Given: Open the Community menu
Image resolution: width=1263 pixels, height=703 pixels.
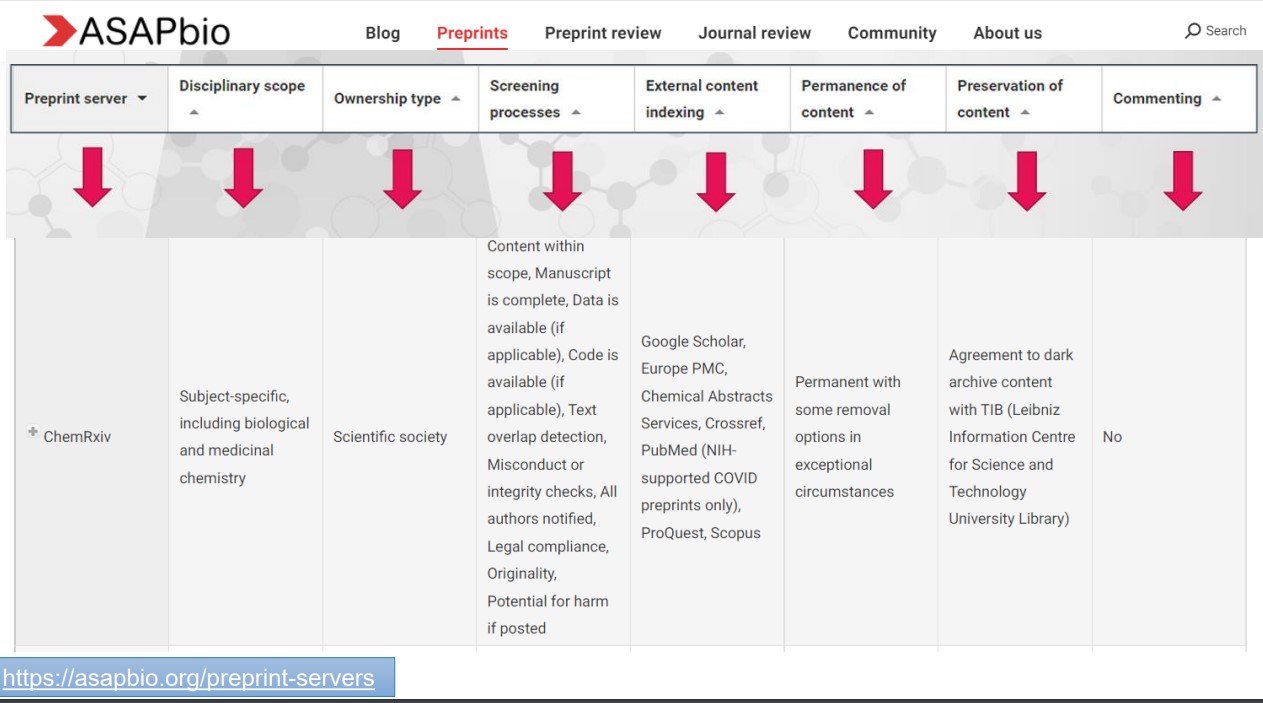Looking at the screenshot, I should click(891, 33).
